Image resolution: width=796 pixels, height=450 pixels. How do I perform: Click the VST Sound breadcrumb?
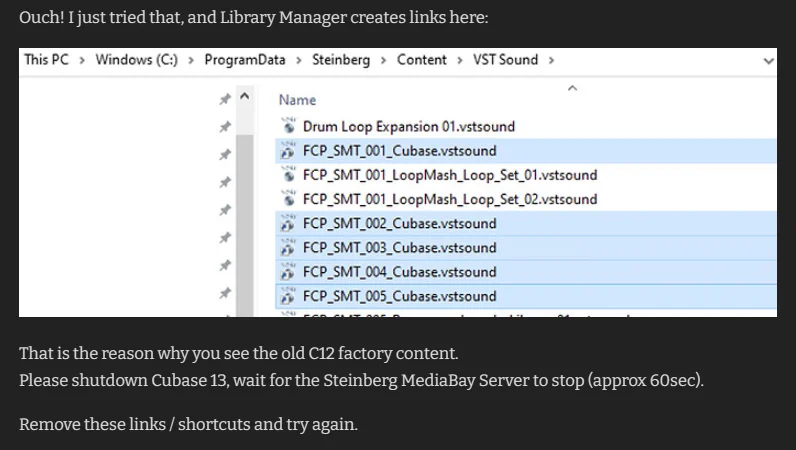(506, 60)
